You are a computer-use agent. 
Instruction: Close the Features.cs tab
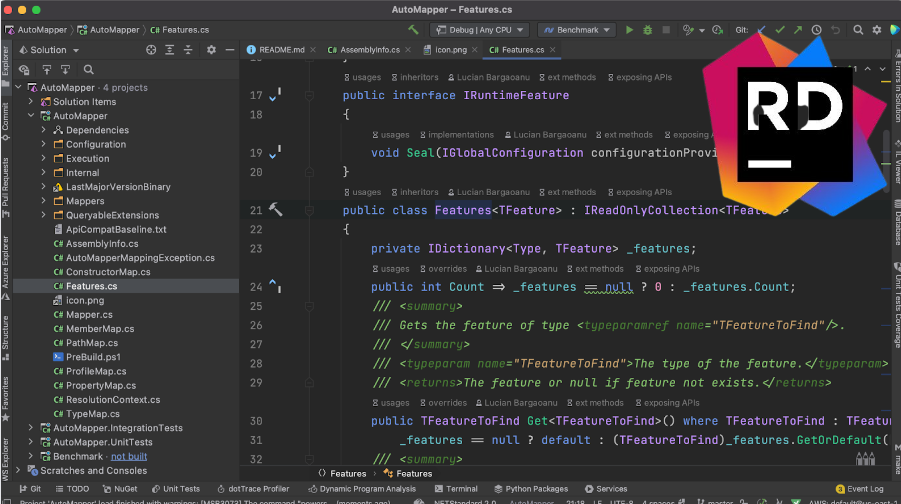coord(552,50)
